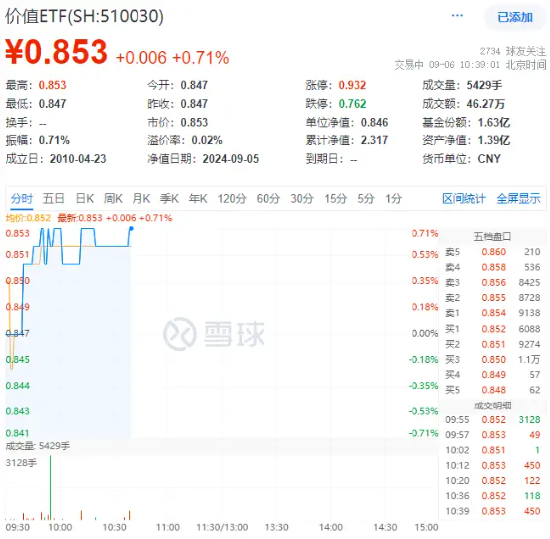Select the 5分 interval tab
This screenshot has width=550, height=539.
[x=366, y=198]
